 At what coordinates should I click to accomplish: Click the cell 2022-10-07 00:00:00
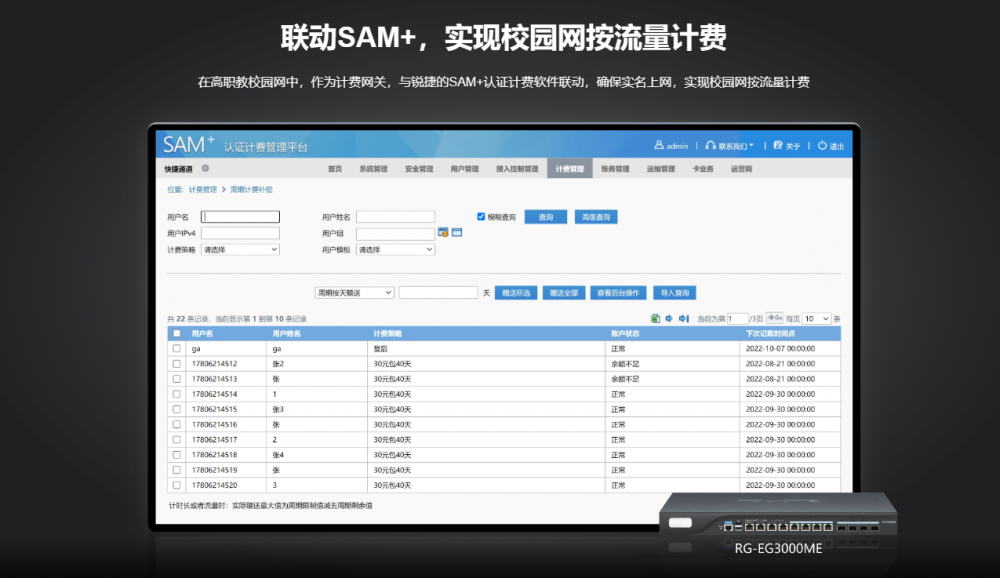(x=781, y=349)
